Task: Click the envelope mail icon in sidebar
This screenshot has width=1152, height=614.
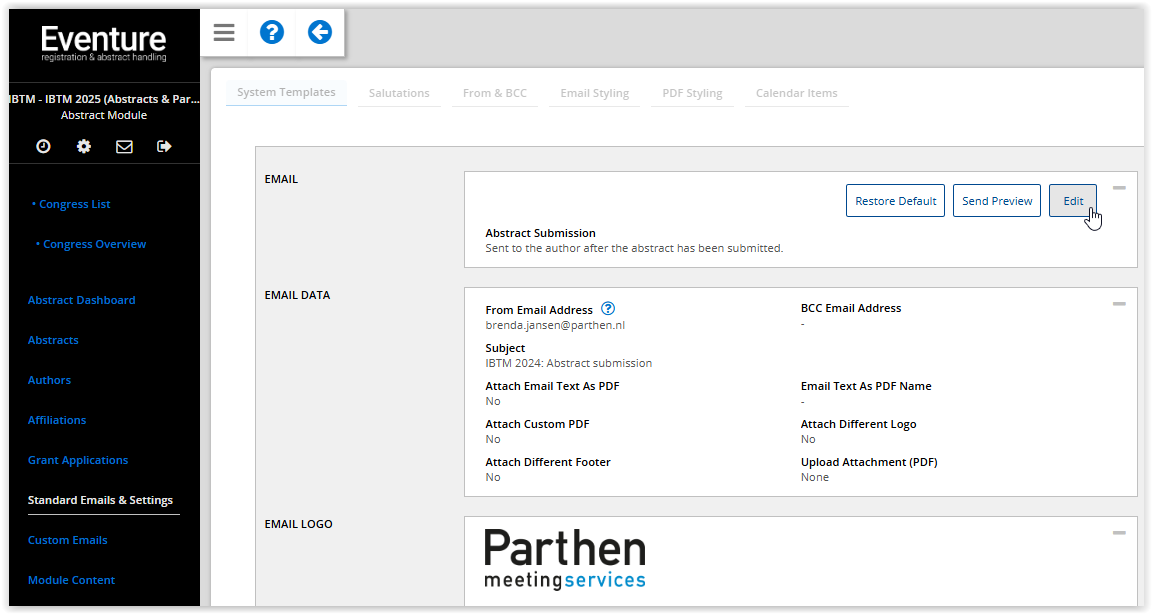Action: click(124, 146)
